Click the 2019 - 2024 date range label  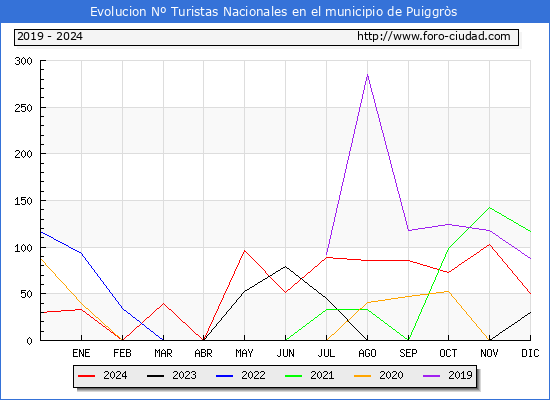coord(50,36)
